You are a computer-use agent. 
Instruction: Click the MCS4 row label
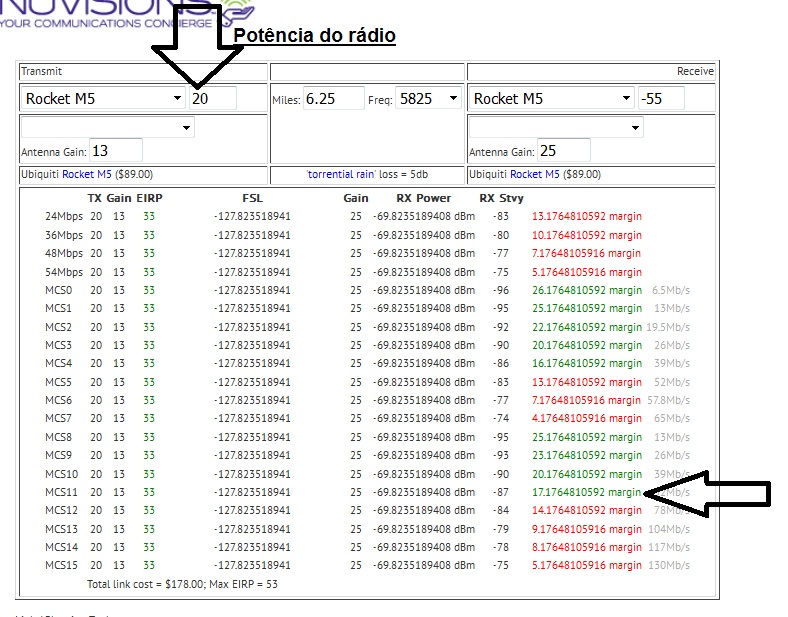pos(58,363)
